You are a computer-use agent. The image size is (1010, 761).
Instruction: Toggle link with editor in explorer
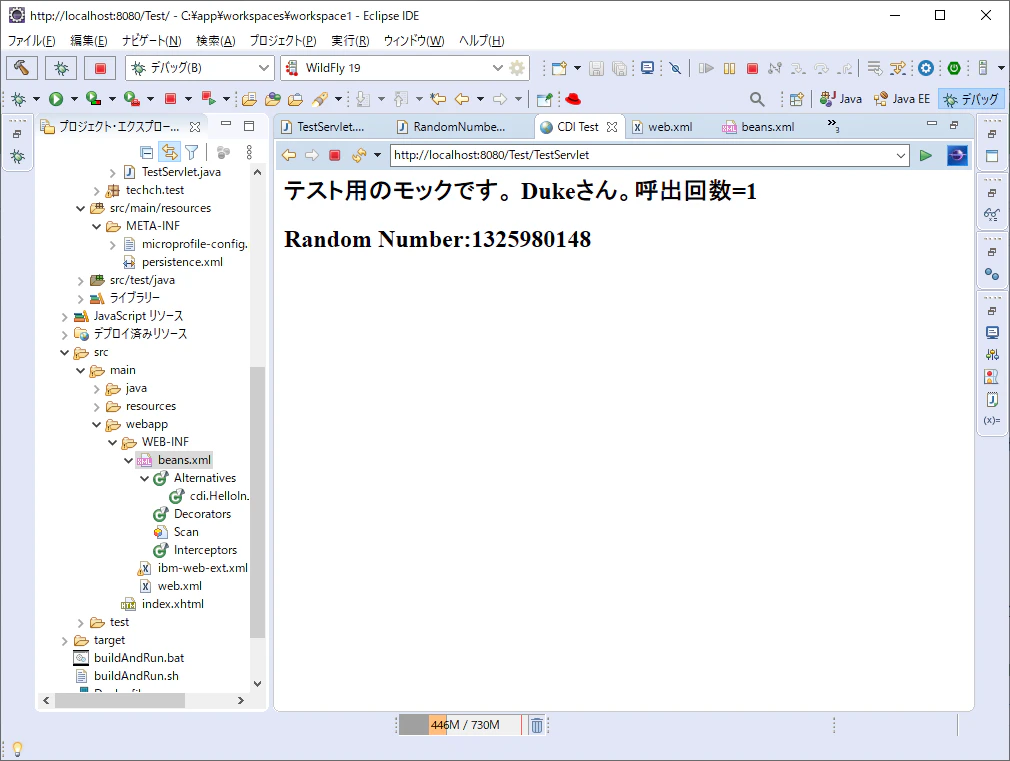coord(169,153)
